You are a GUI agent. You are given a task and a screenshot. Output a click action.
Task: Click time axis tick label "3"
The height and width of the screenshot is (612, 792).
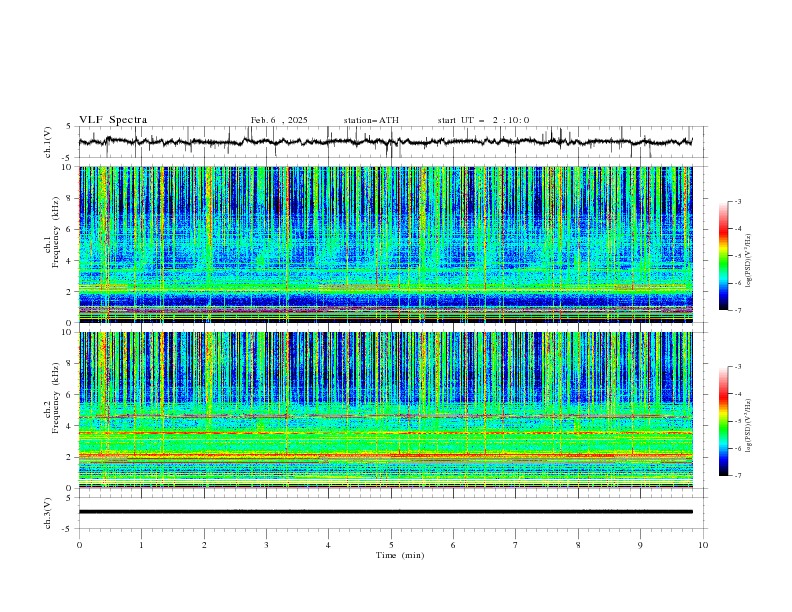266,545
